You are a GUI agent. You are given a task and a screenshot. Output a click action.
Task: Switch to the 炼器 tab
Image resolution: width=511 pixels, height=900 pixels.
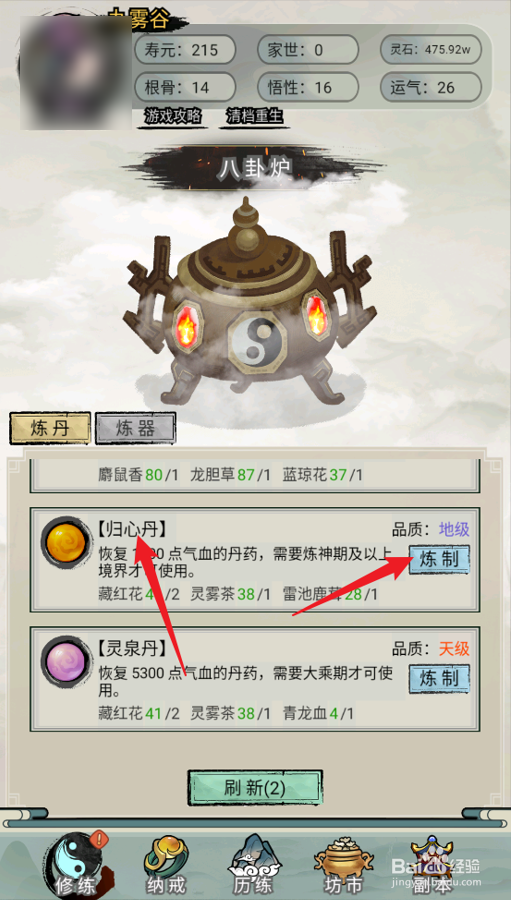[135, 428]
